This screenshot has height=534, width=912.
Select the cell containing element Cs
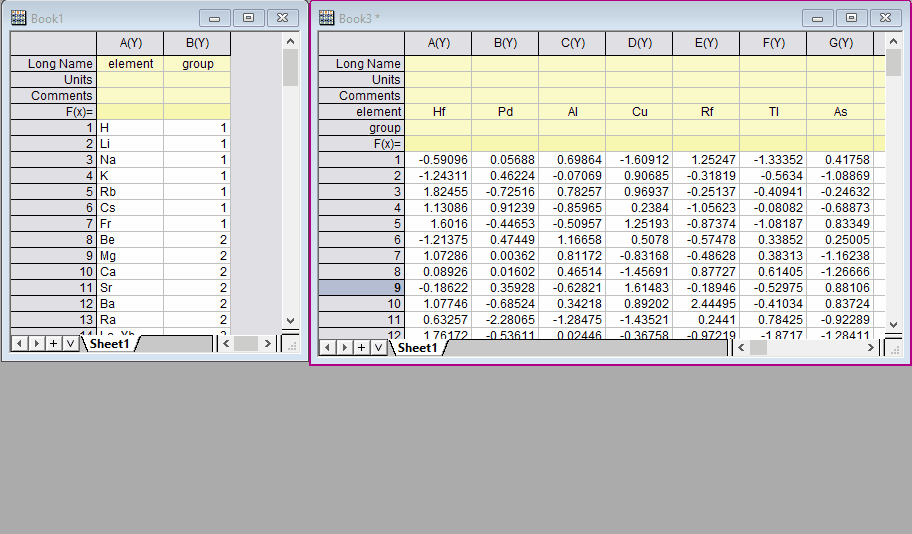tap(130, 208)
